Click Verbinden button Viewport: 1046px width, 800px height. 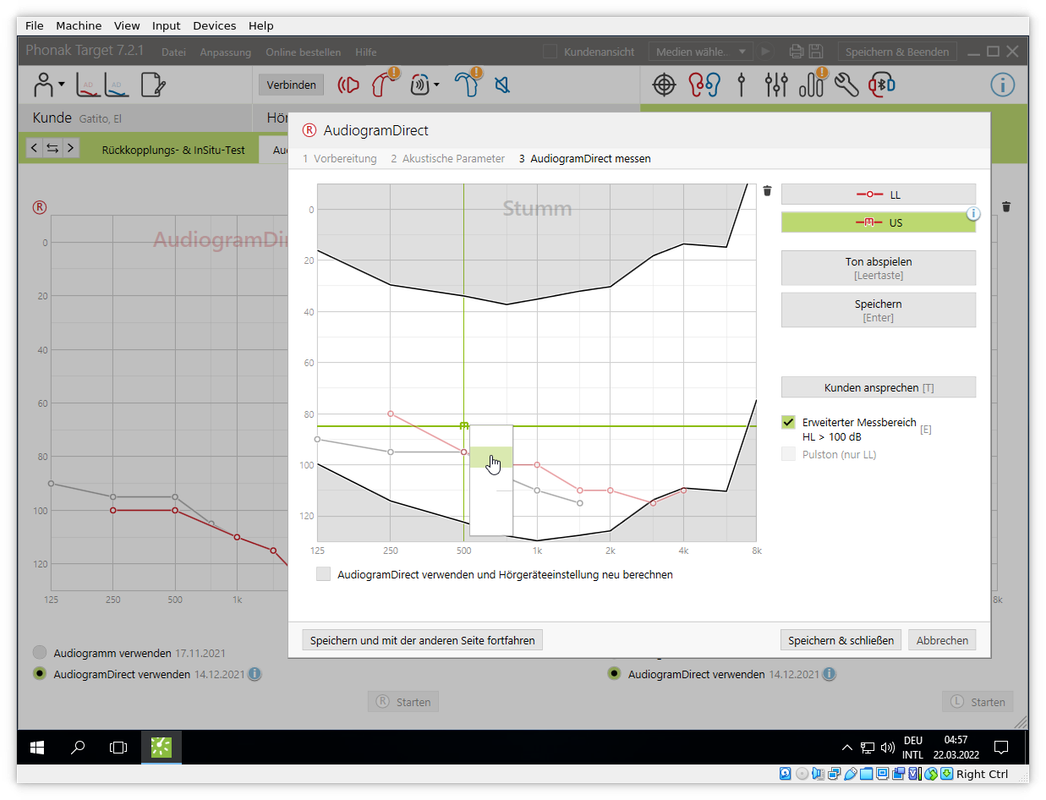point(291,85)
